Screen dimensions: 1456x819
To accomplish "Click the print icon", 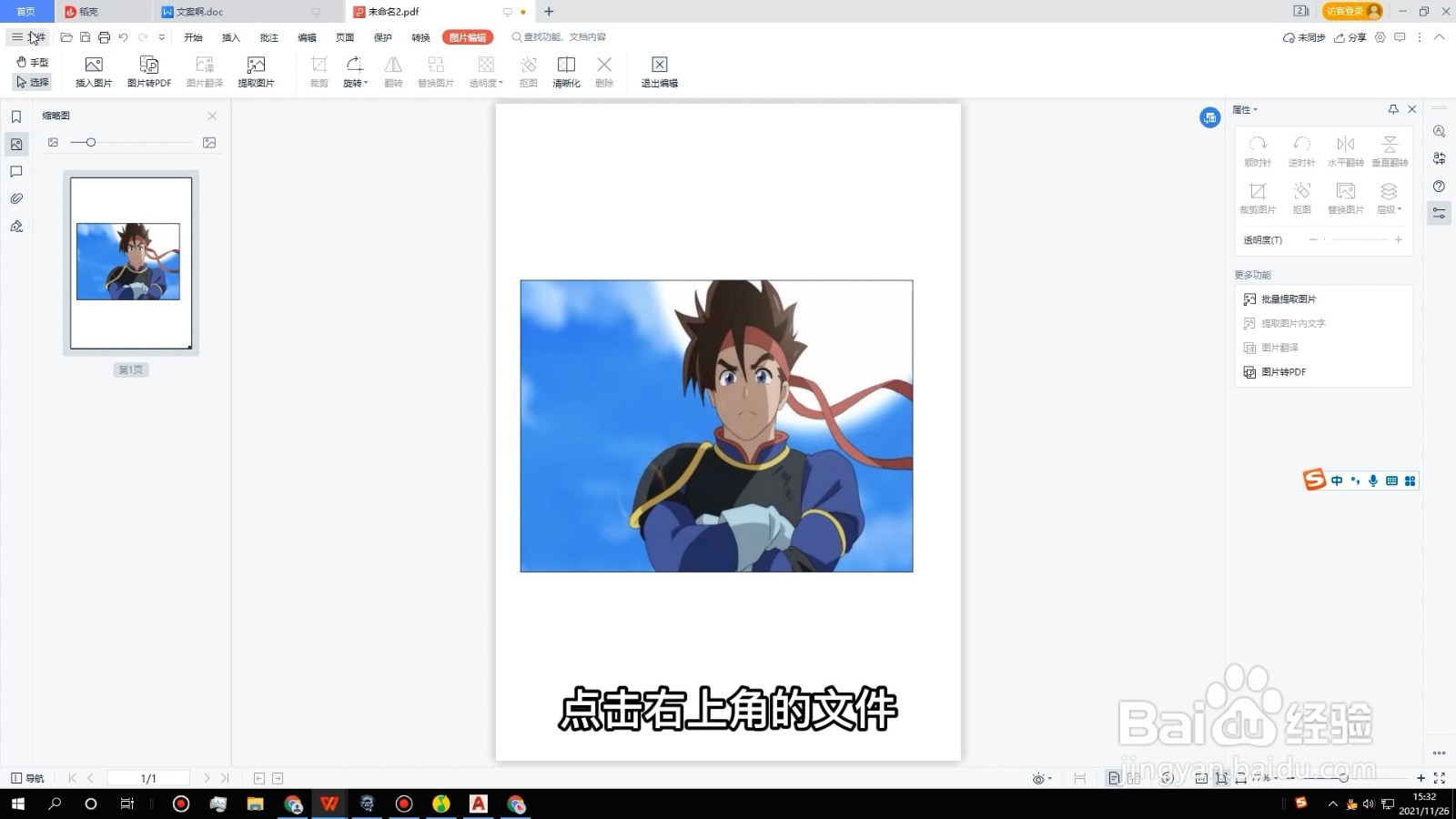I will pyautogui.click(x=104, y=37).
